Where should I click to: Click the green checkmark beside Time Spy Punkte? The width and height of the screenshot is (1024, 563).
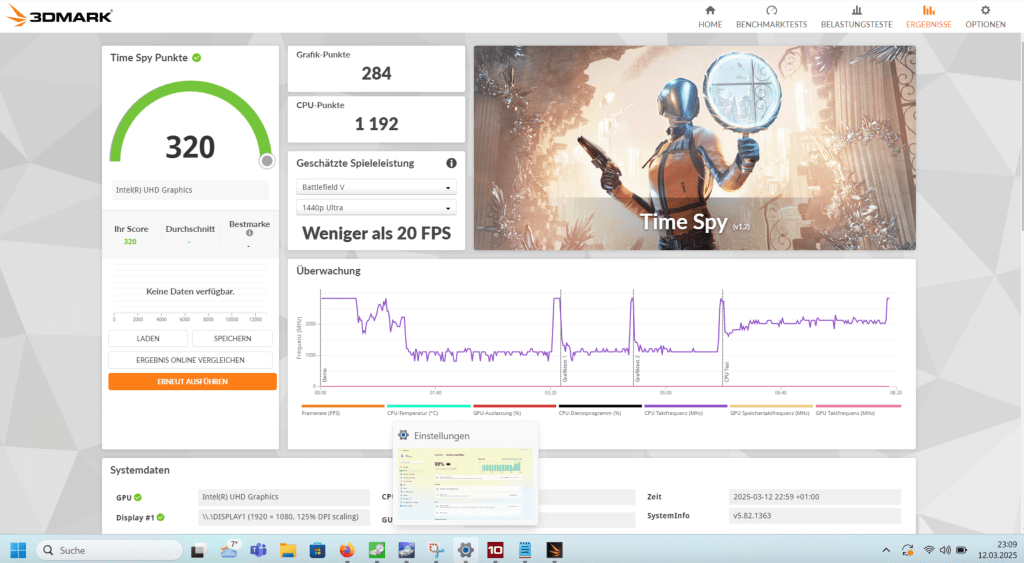(x=197, y=57)
